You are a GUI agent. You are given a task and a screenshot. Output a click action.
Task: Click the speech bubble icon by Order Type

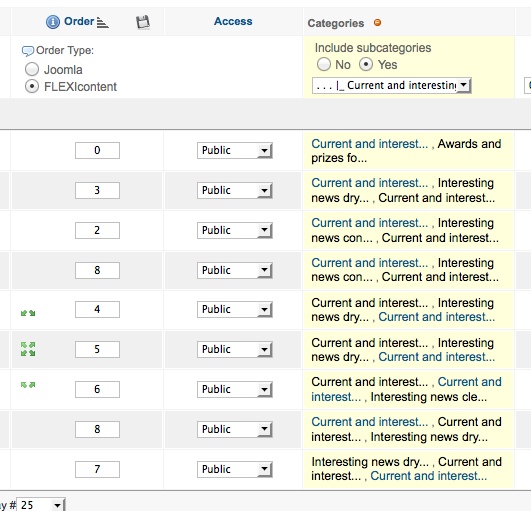click(28, 51)
